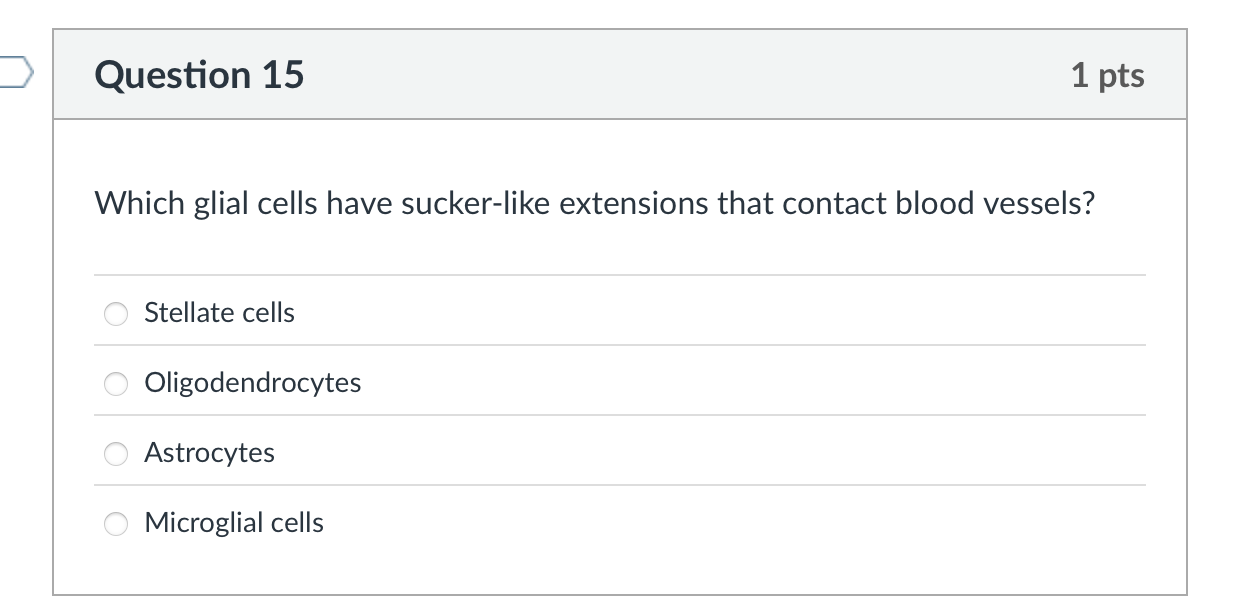This screenshot has width=1242, height=604.
Task: Click the empty gray question header bar
Action: click(680, 75)
